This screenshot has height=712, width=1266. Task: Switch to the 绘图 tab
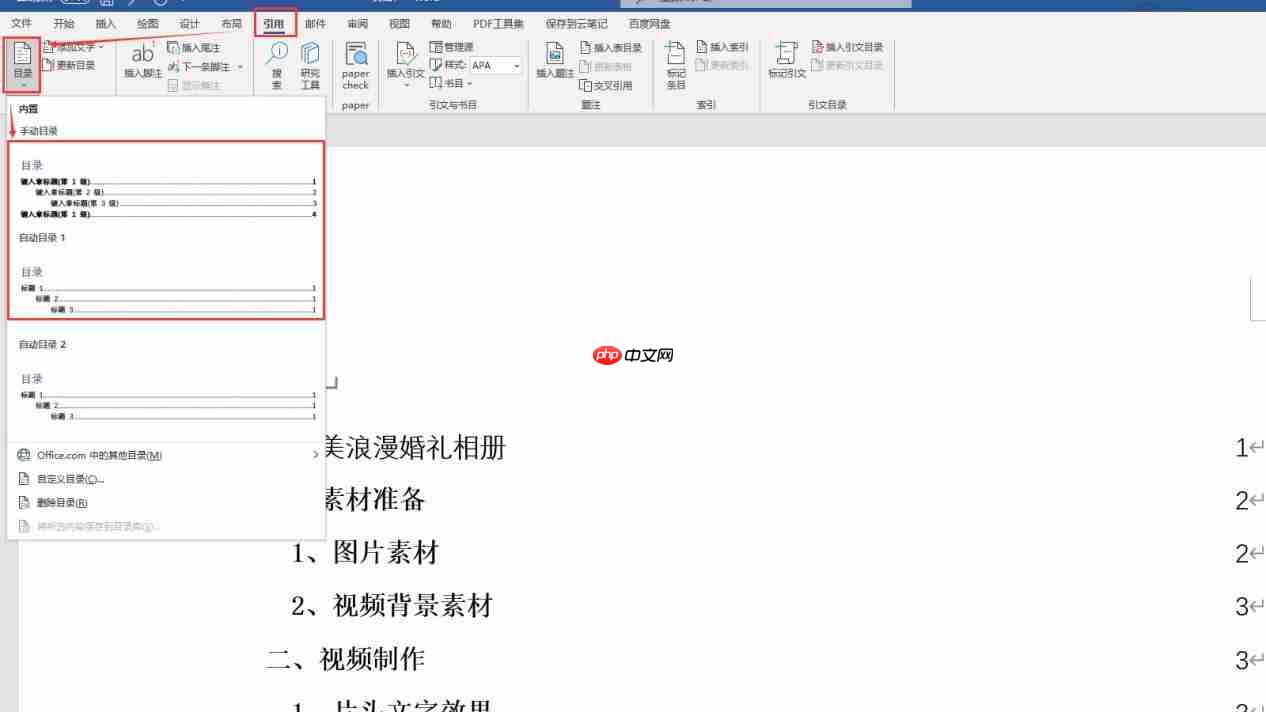coord(147,23)
